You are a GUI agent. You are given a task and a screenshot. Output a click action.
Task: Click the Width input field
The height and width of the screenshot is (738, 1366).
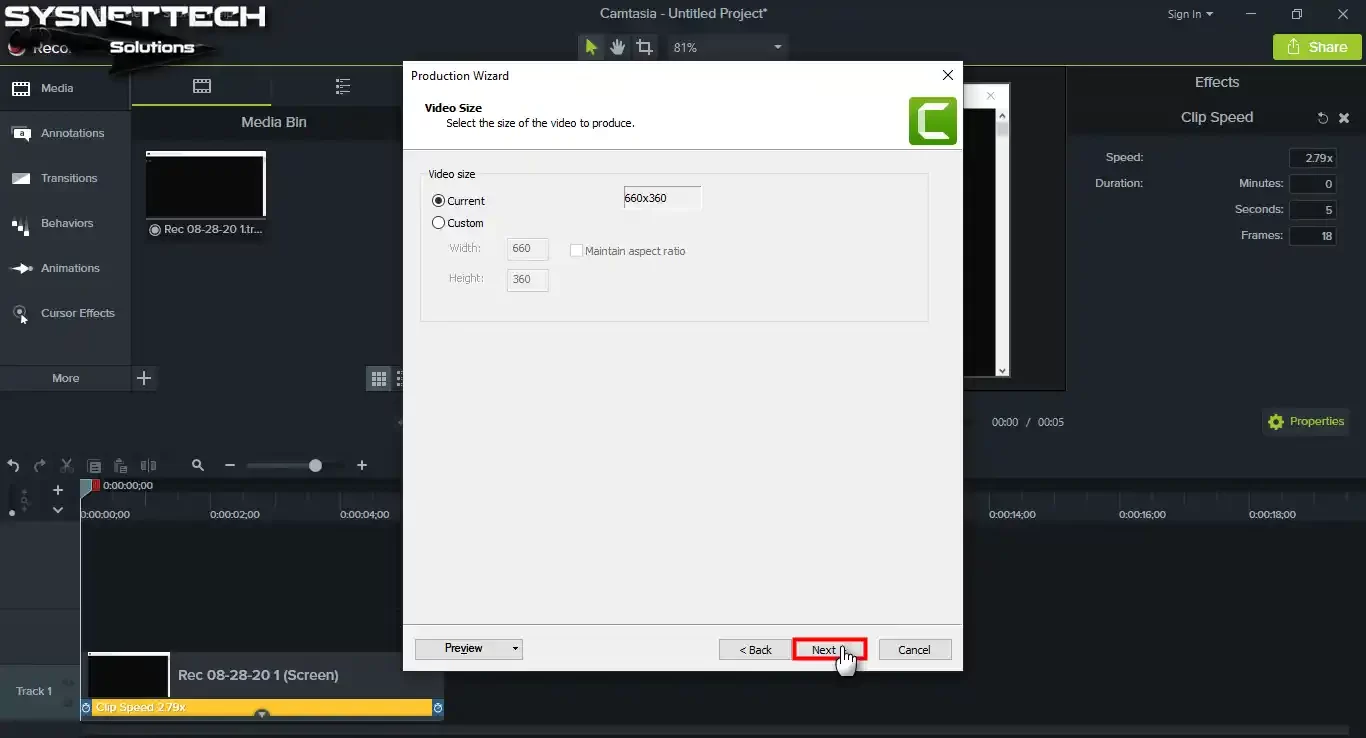pos(528,248)
